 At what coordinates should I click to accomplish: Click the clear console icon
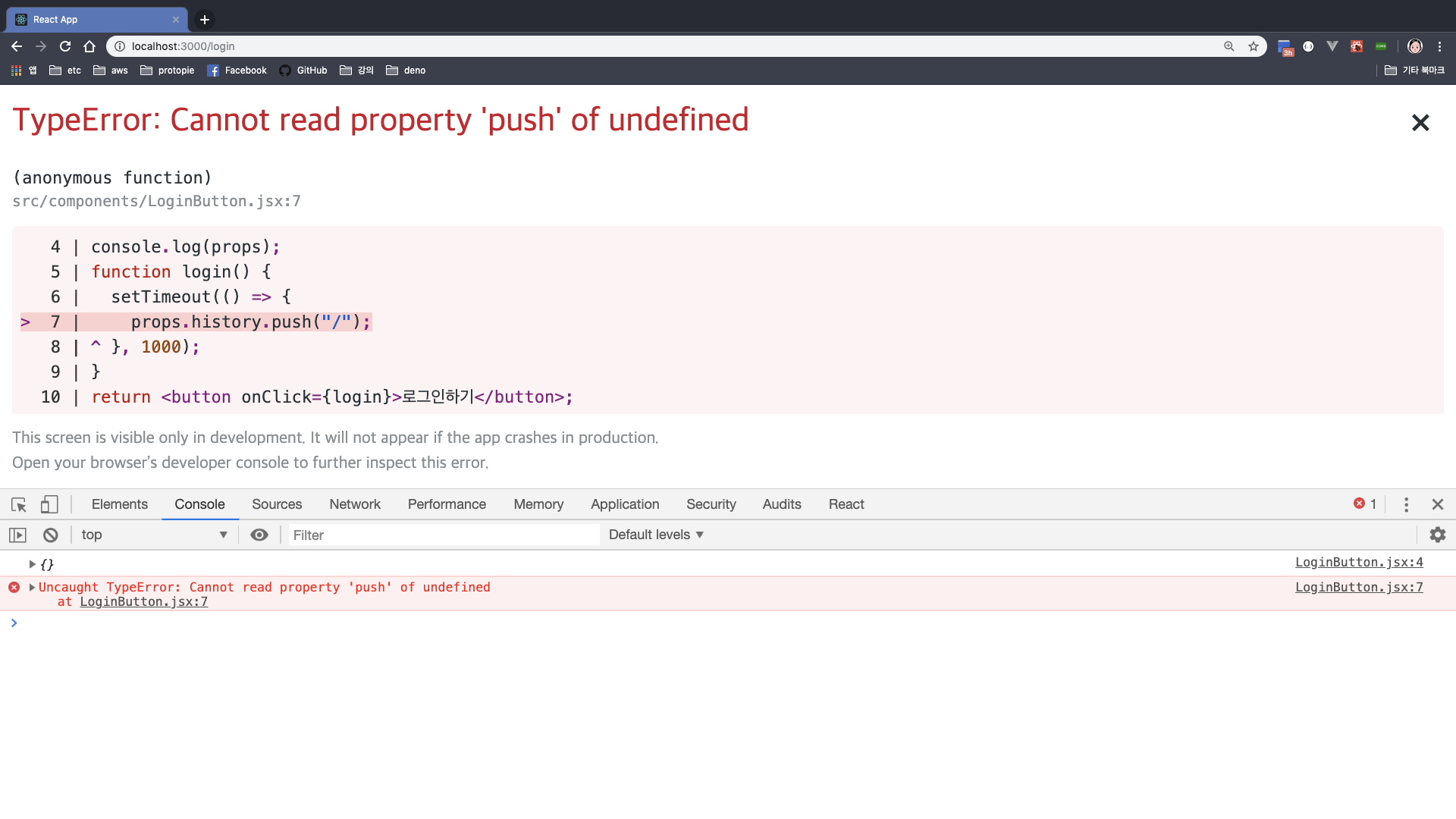51,535
